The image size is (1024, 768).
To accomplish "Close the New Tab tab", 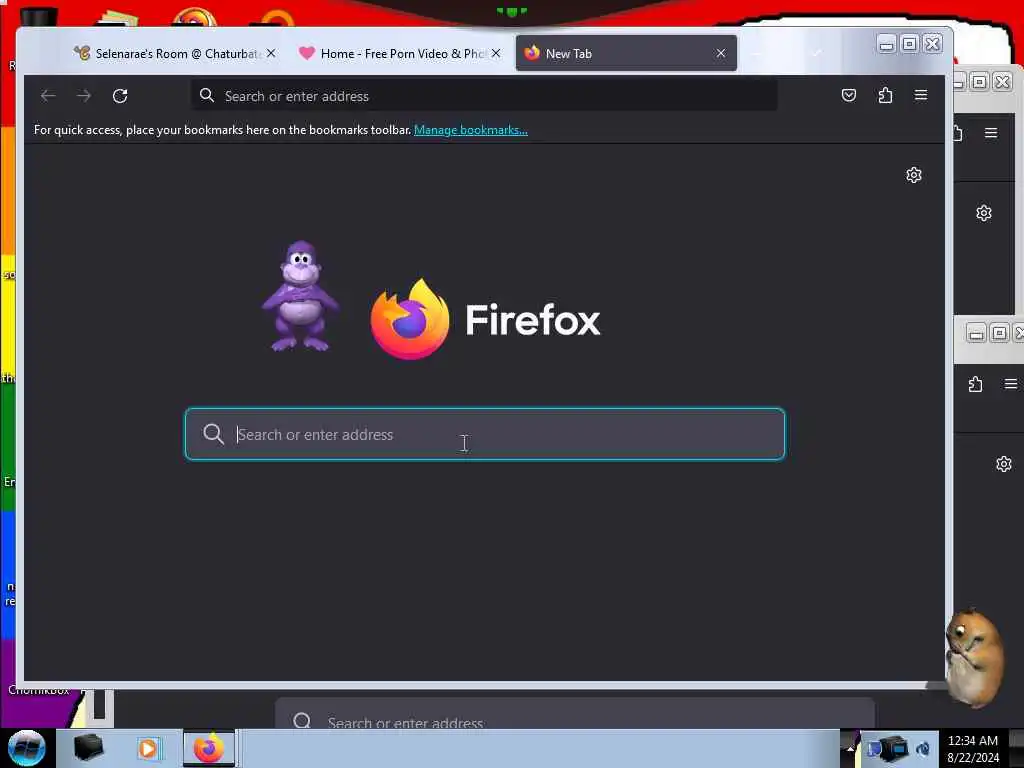I will pos(720,53).
